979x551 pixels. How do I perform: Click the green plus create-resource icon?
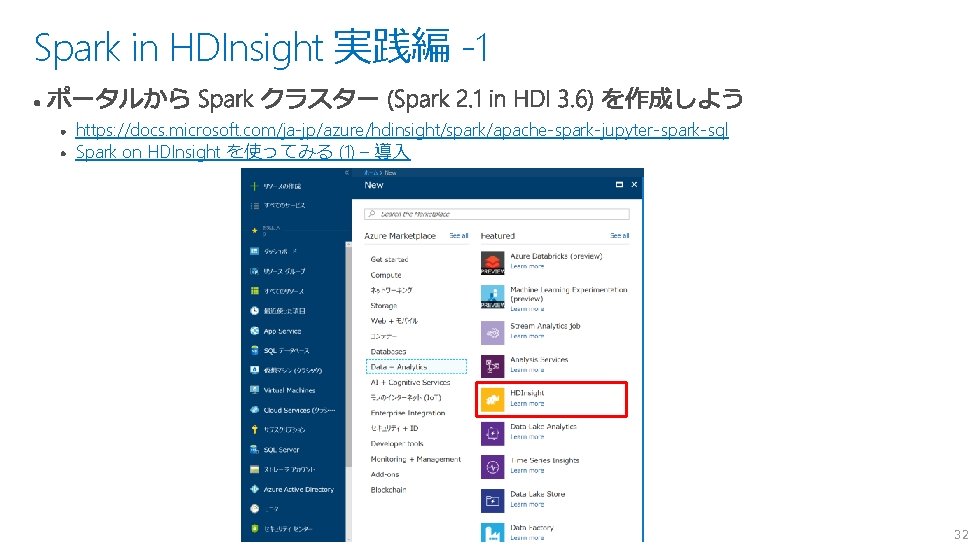[x=254, y=186]
